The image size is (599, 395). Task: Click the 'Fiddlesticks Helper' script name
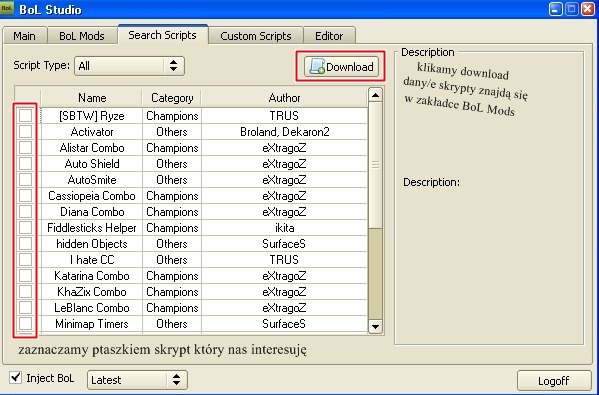pos(92,228)
